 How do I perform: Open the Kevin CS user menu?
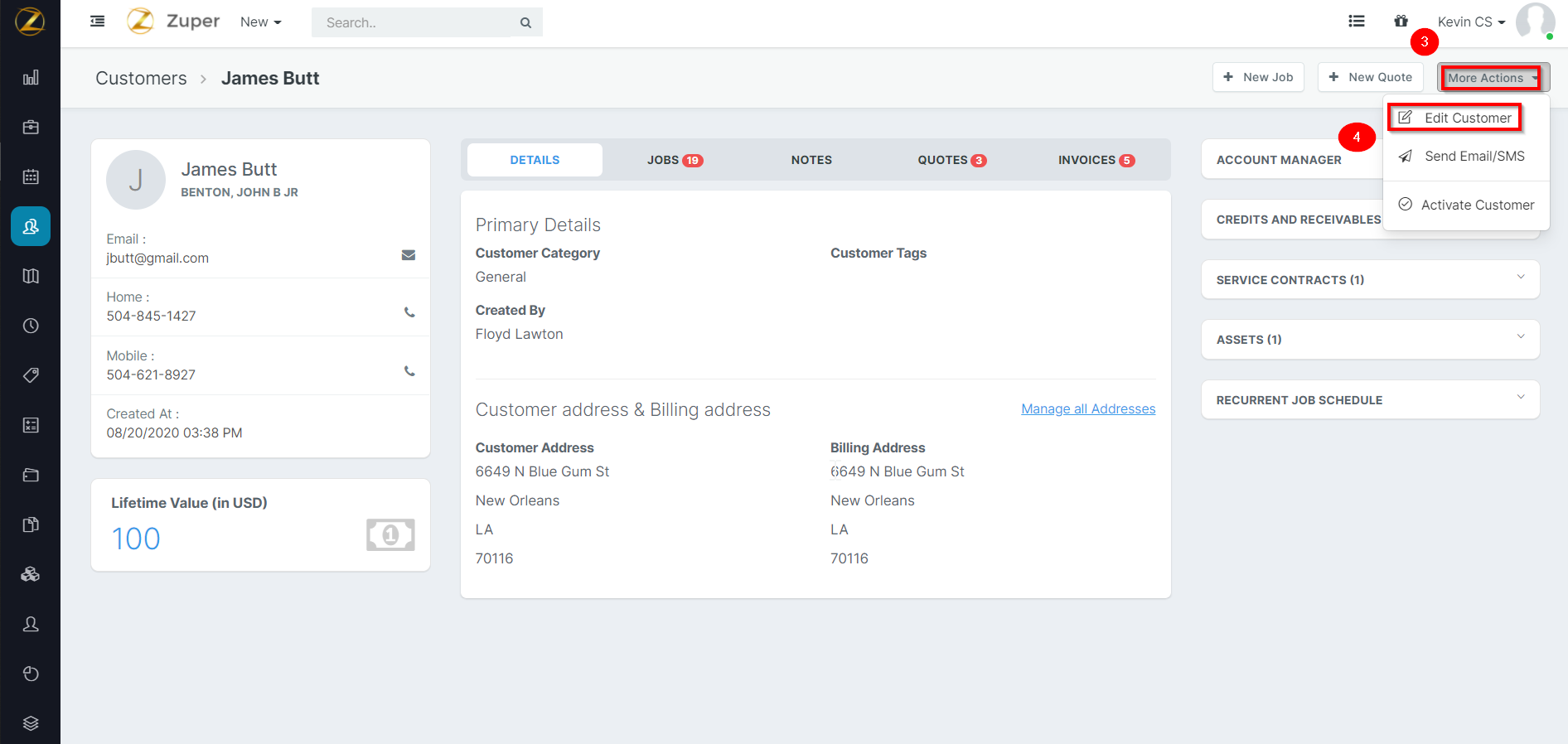click(1471, 22)
